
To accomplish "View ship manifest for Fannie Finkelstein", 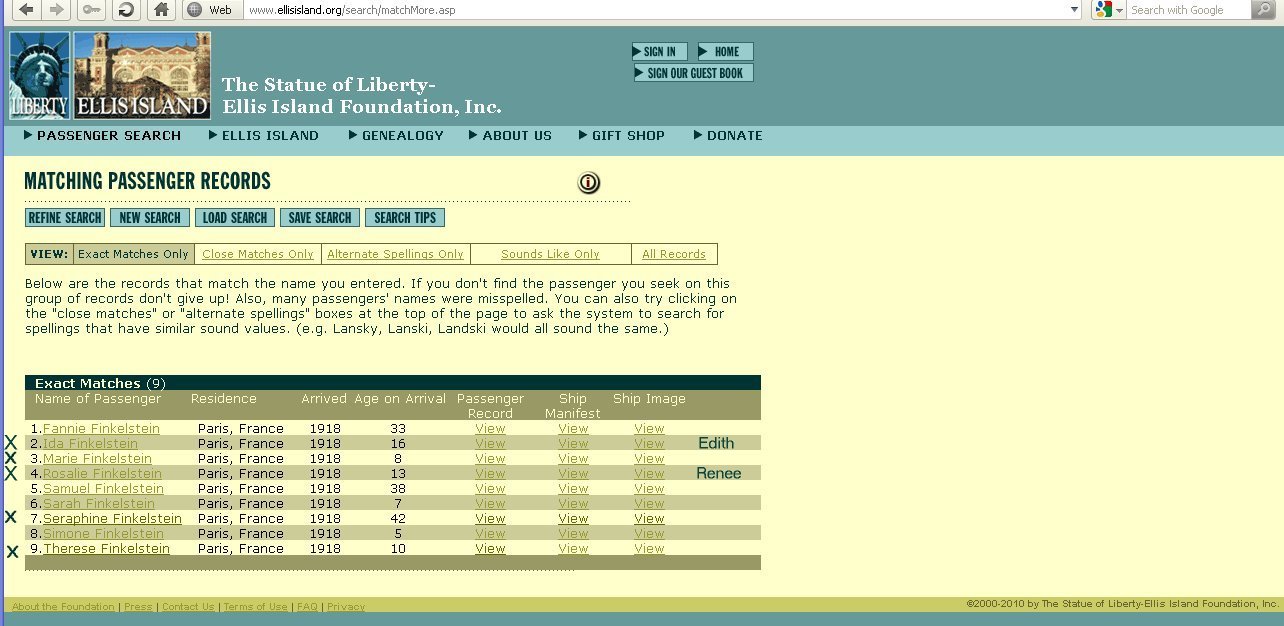I will point(573,429).
